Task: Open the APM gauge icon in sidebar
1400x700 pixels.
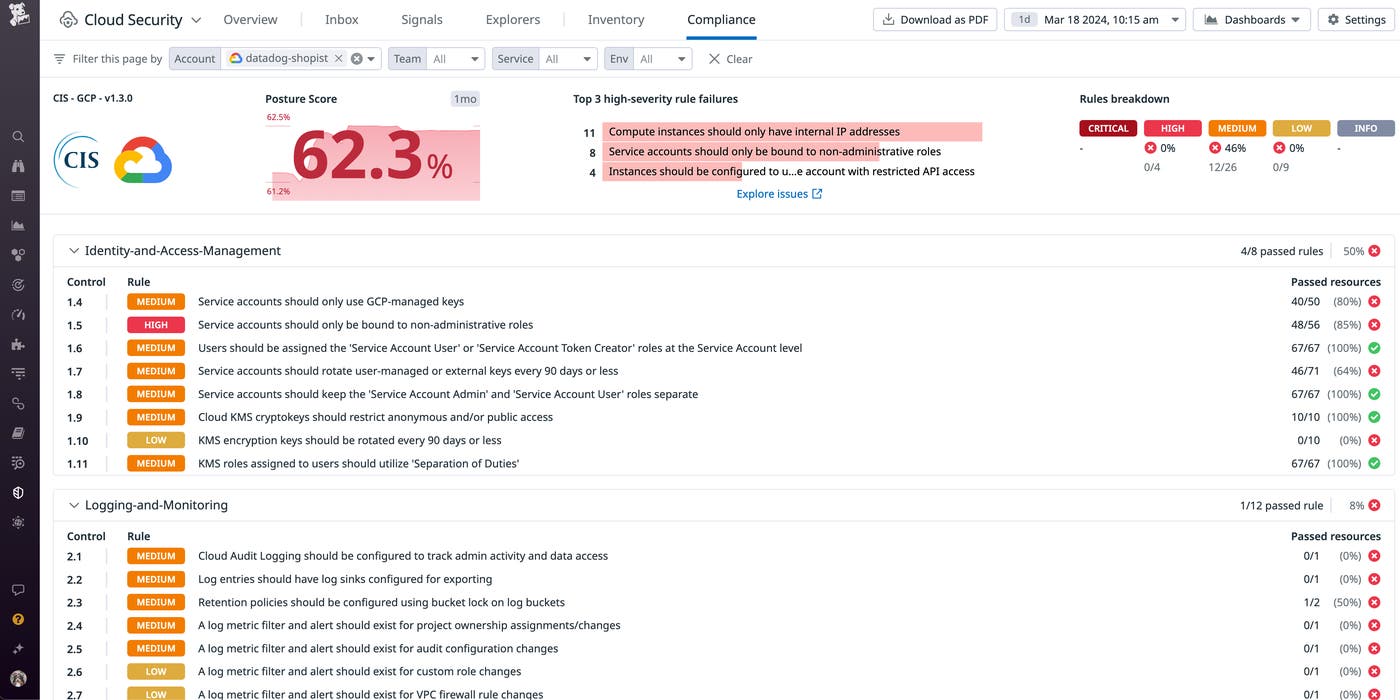Action: click(19, 314)
